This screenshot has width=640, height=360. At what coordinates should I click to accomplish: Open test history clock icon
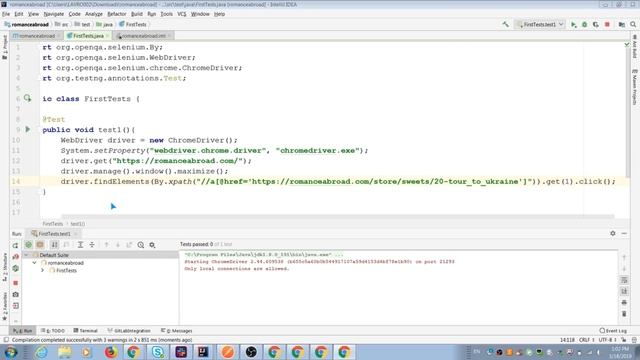[140, 245]
